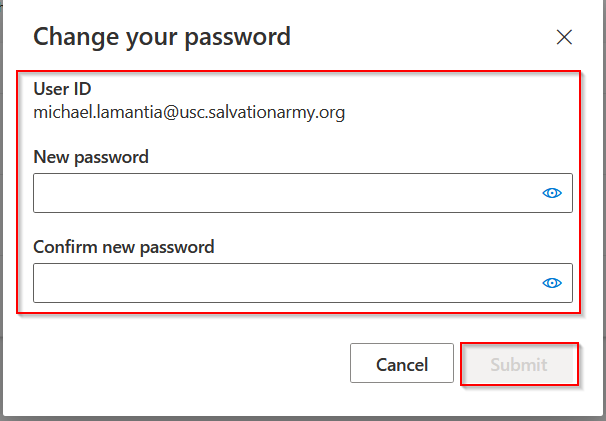Click the greyed-out Submit button
Image resolution: width=606 pixels, height=421 pixels.
(x=518, y=365)
